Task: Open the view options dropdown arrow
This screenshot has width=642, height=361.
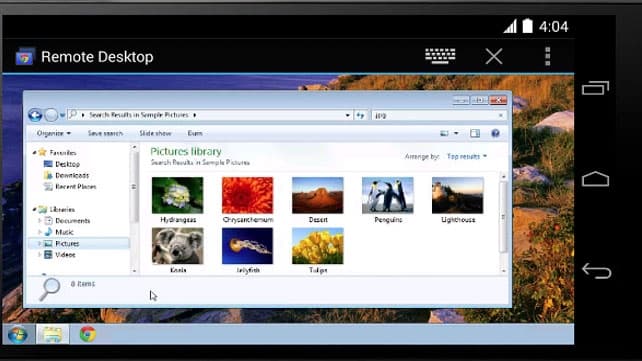Action: [456, 133]
